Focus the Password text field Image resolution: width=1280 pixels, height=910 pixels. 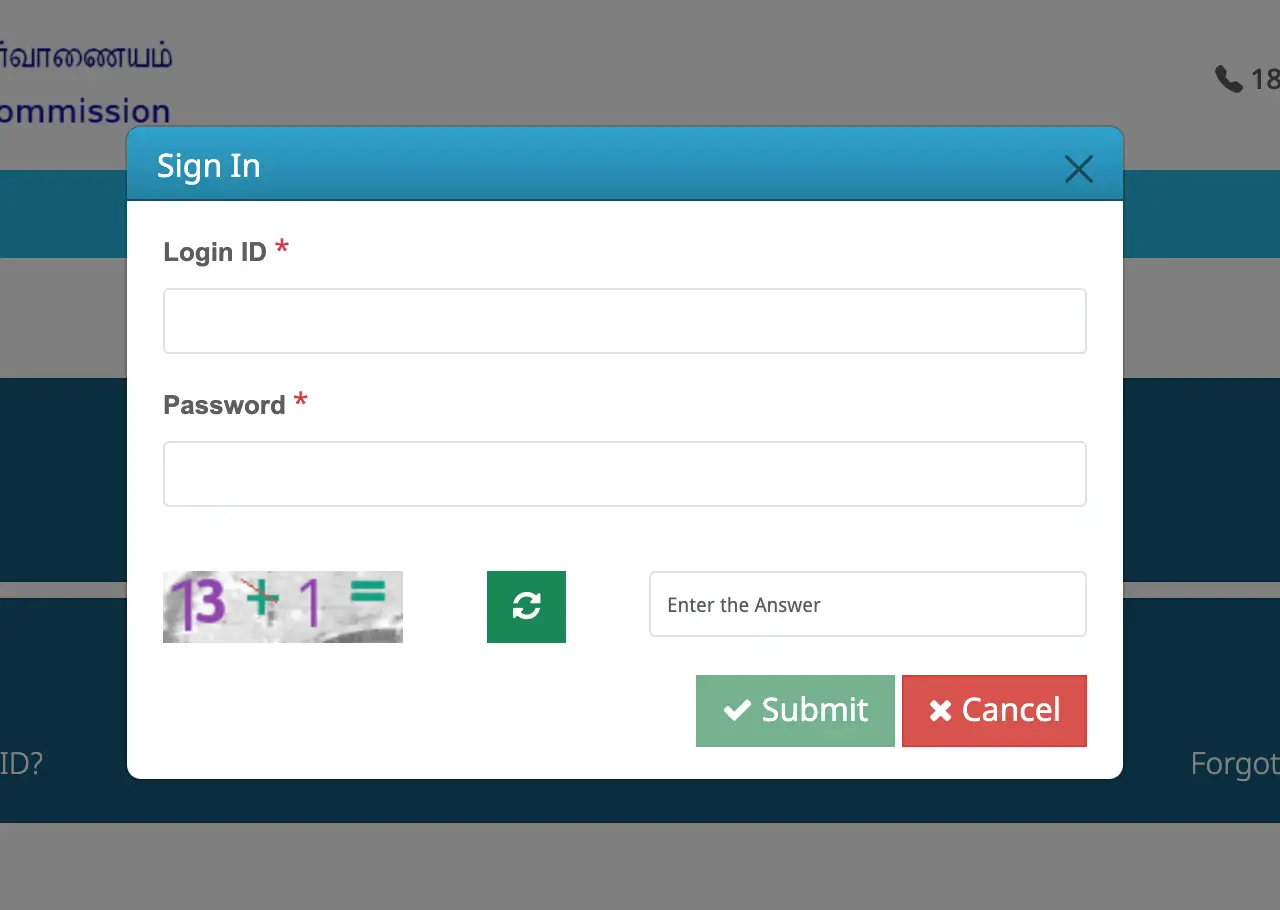pyautogui.click(x=625, y=474)
